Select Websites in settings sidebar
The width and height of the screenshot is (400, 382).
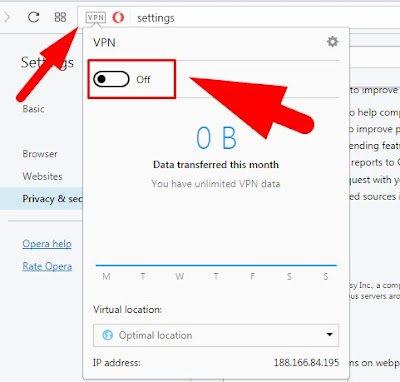point(42,176)
